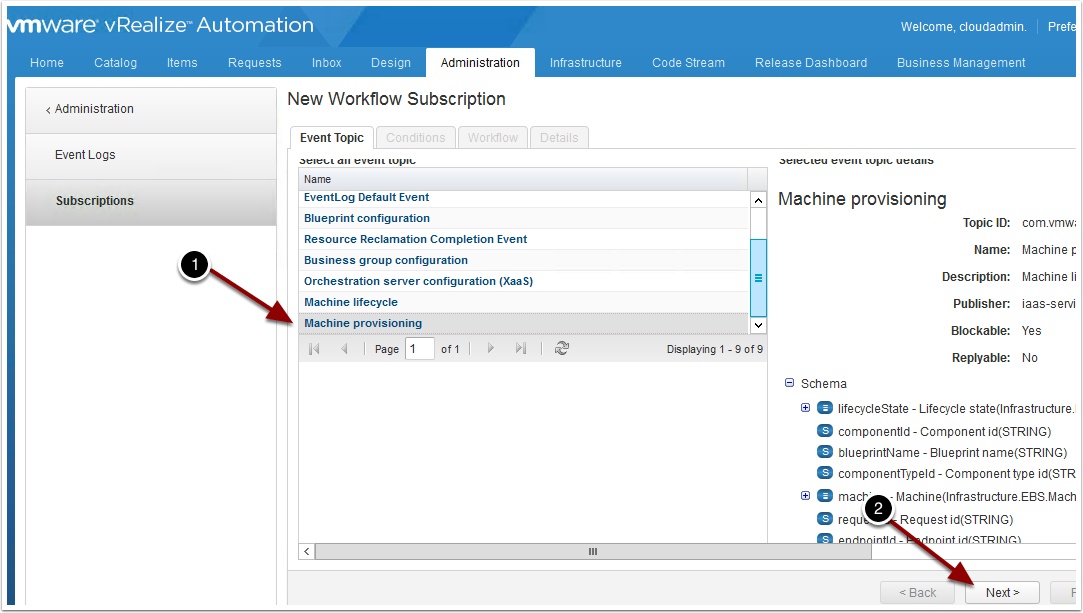
Task: Click the requestId string type icon
Action: click(825, 518)
